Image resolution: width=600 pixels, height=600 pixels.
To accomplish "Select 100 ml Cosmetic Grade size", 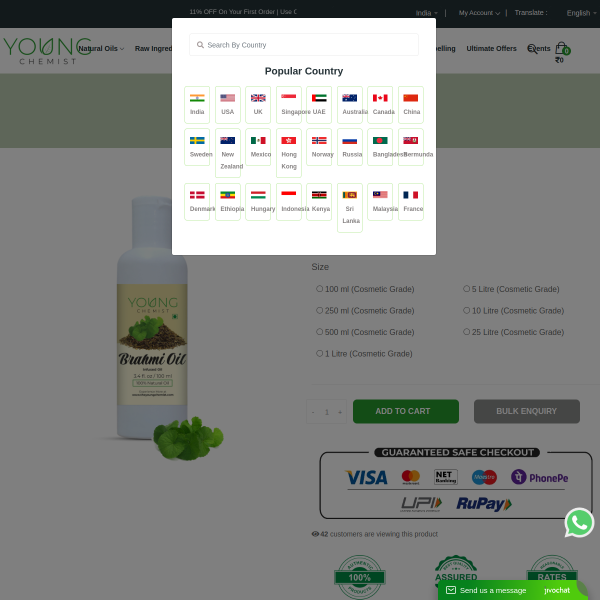I will coord(320,289).
